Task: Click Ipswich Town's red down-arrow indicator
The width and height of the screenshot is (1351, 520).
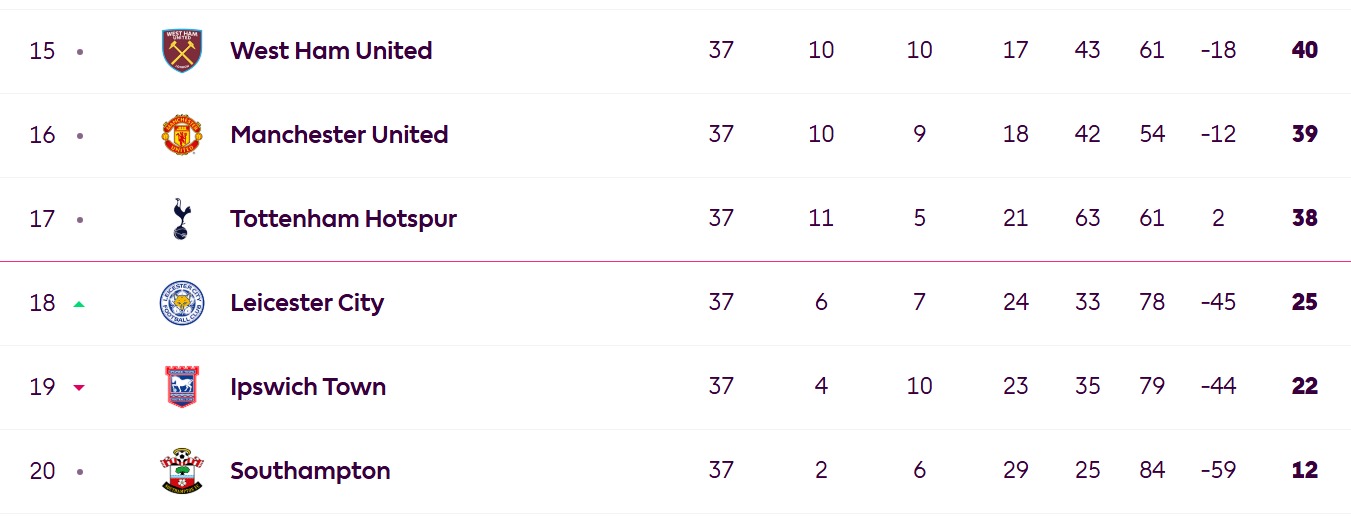Action: pyautogui.click(x=79, y=388)
